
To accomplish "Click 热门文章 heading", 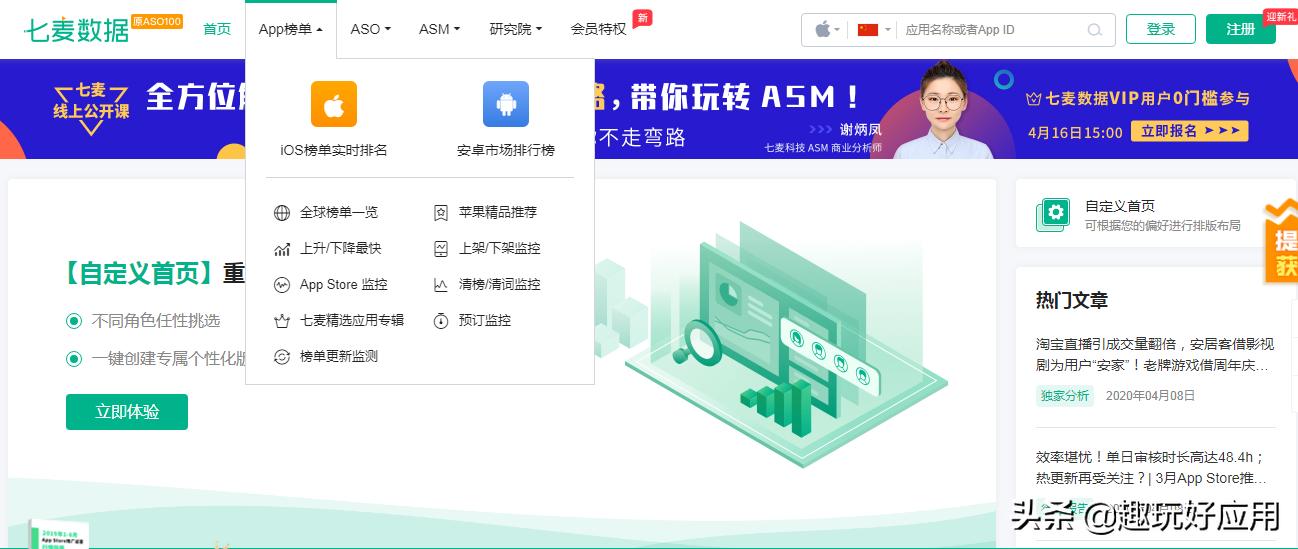I will point(1072,300).
